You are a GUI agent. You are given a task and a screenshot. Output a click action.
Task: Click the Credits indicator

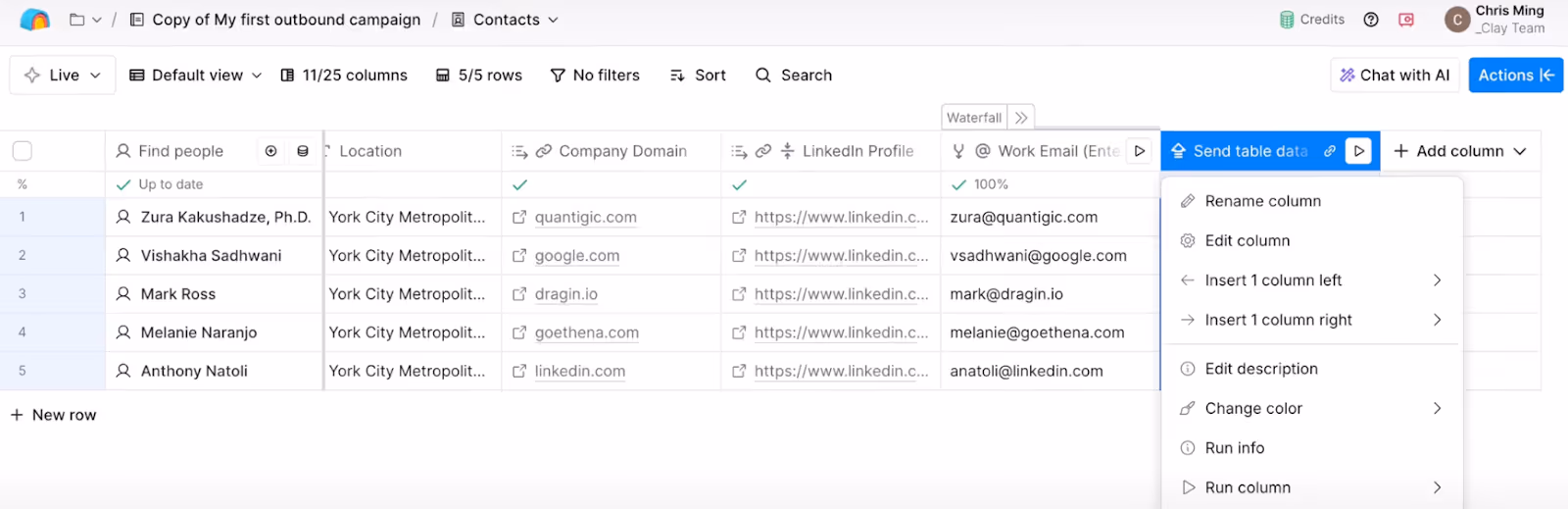(x=1311, y=20)
